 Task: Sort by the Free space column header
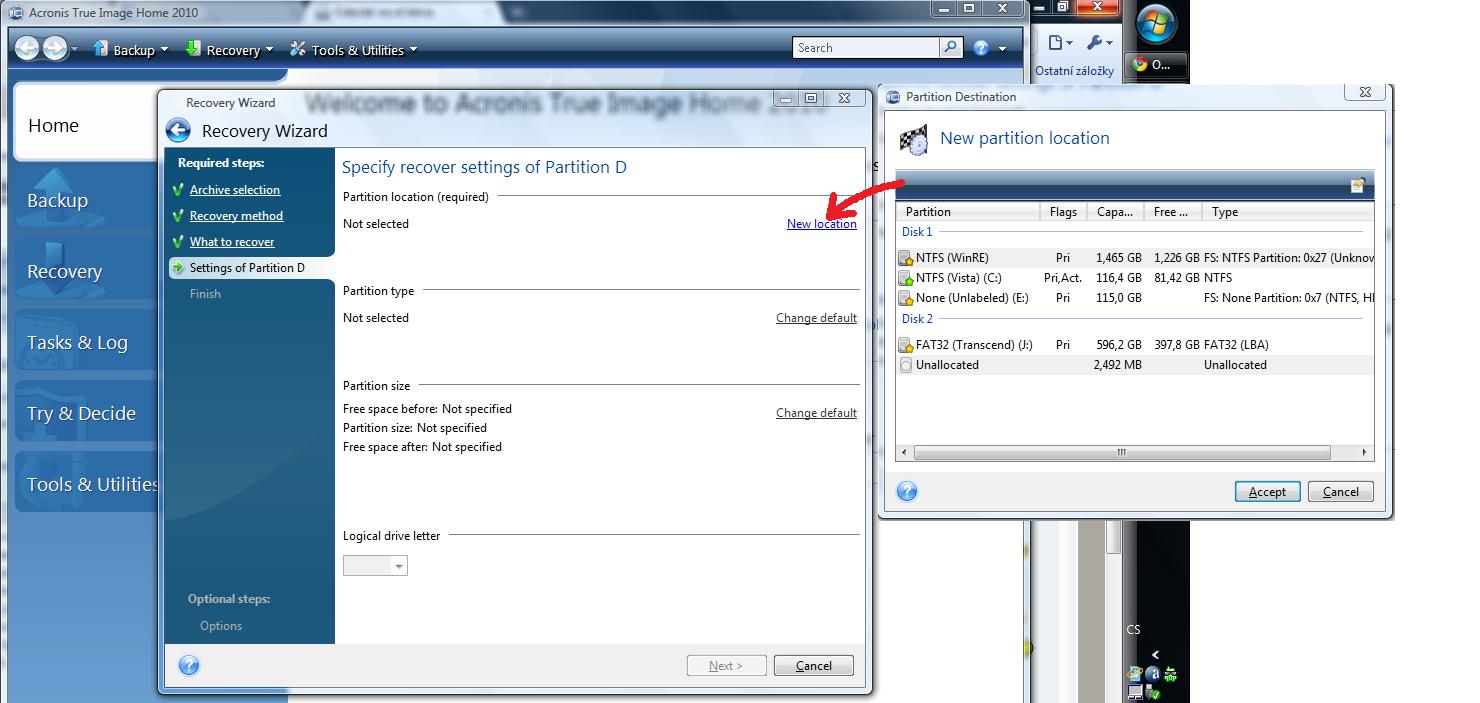coord(1171,212)
